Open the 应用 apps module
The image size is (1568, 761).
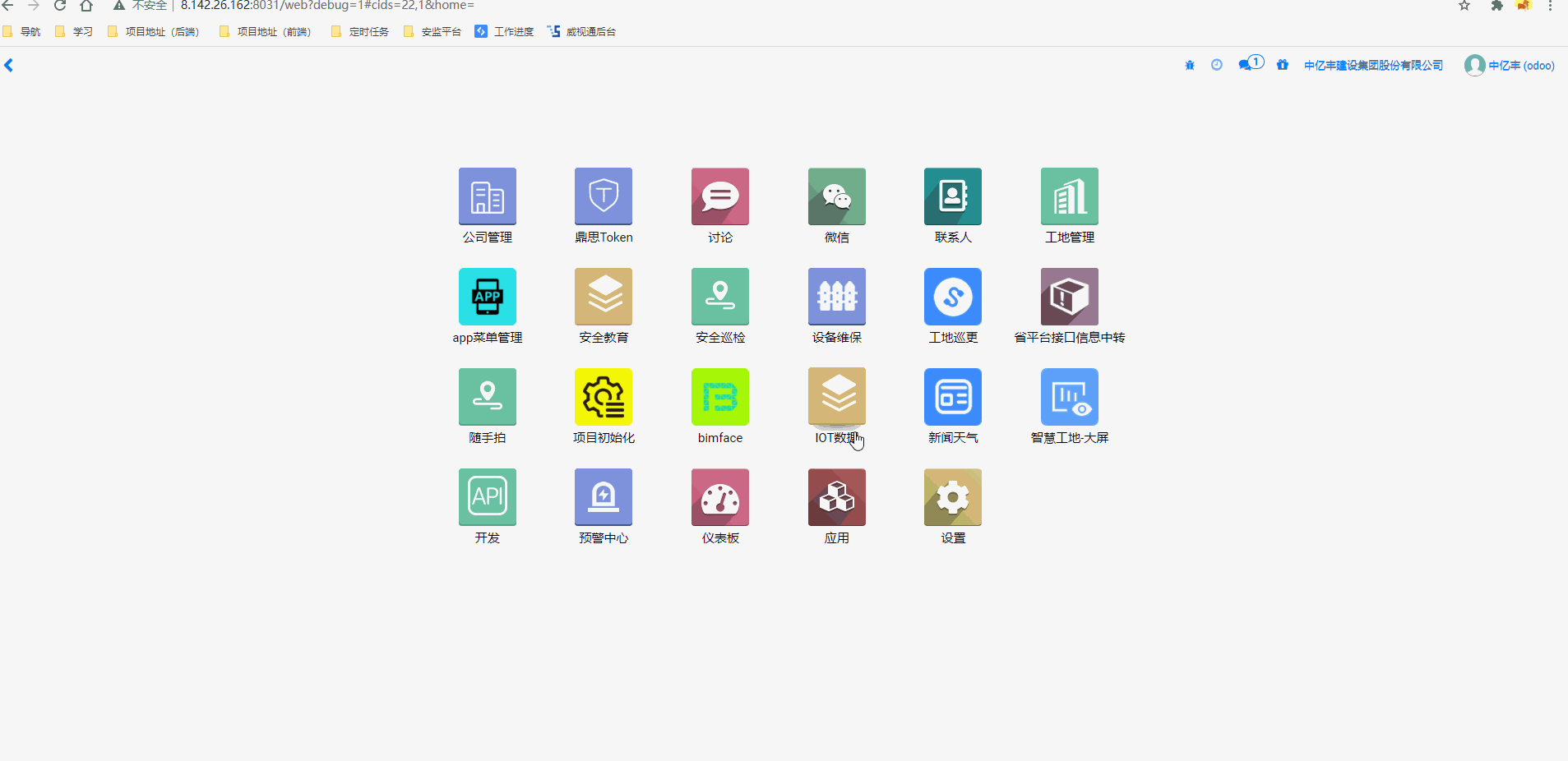click(x=837, y=497)
